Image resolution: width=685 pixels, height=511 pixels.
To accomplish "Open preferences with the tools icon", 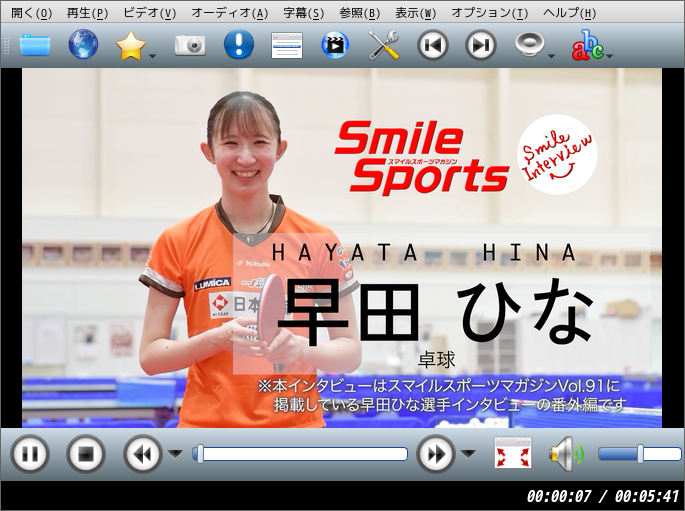I will [384, 45].
